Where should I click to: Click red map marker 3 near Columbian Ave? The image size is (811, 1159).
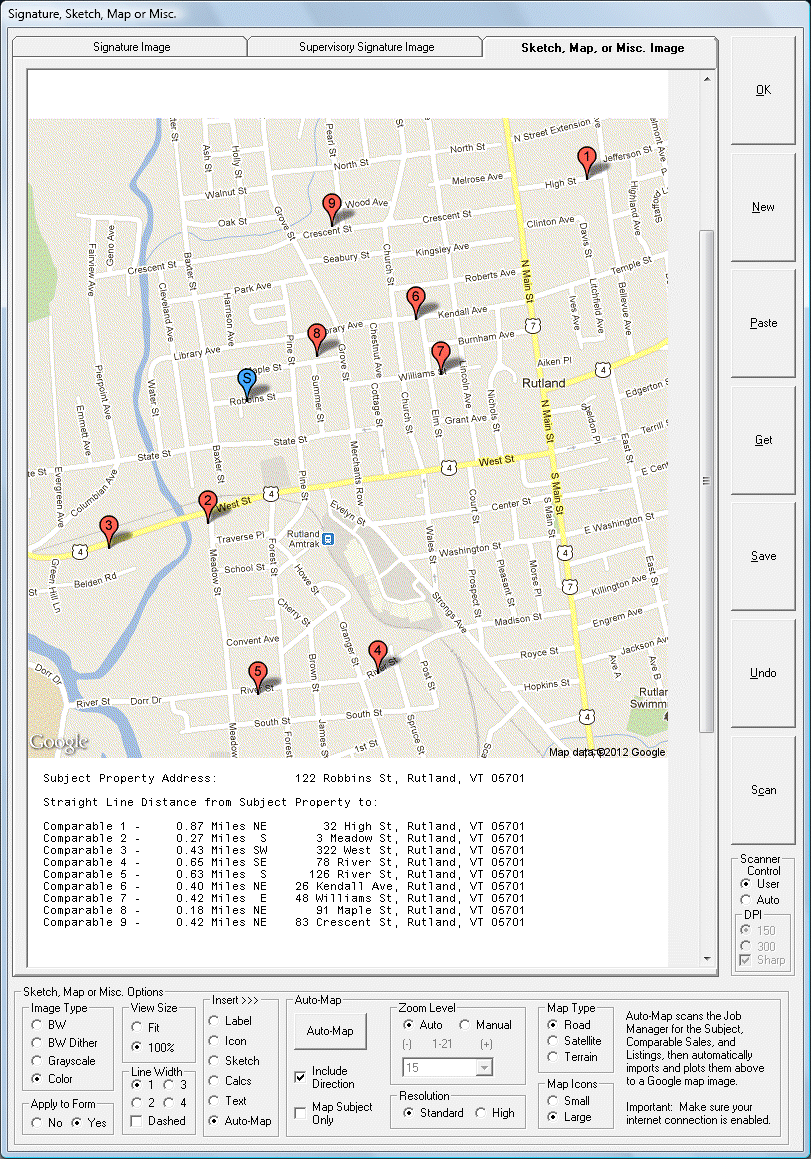[109, 531]
